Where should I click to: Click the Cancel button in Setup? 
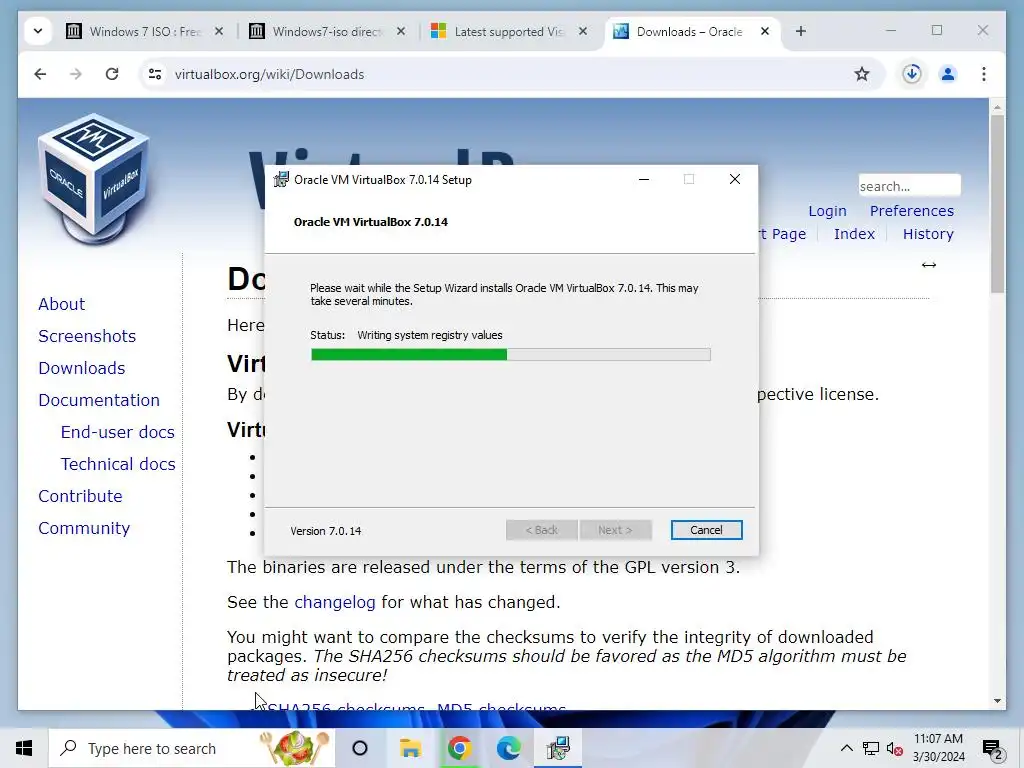click(x=706, y=530)
